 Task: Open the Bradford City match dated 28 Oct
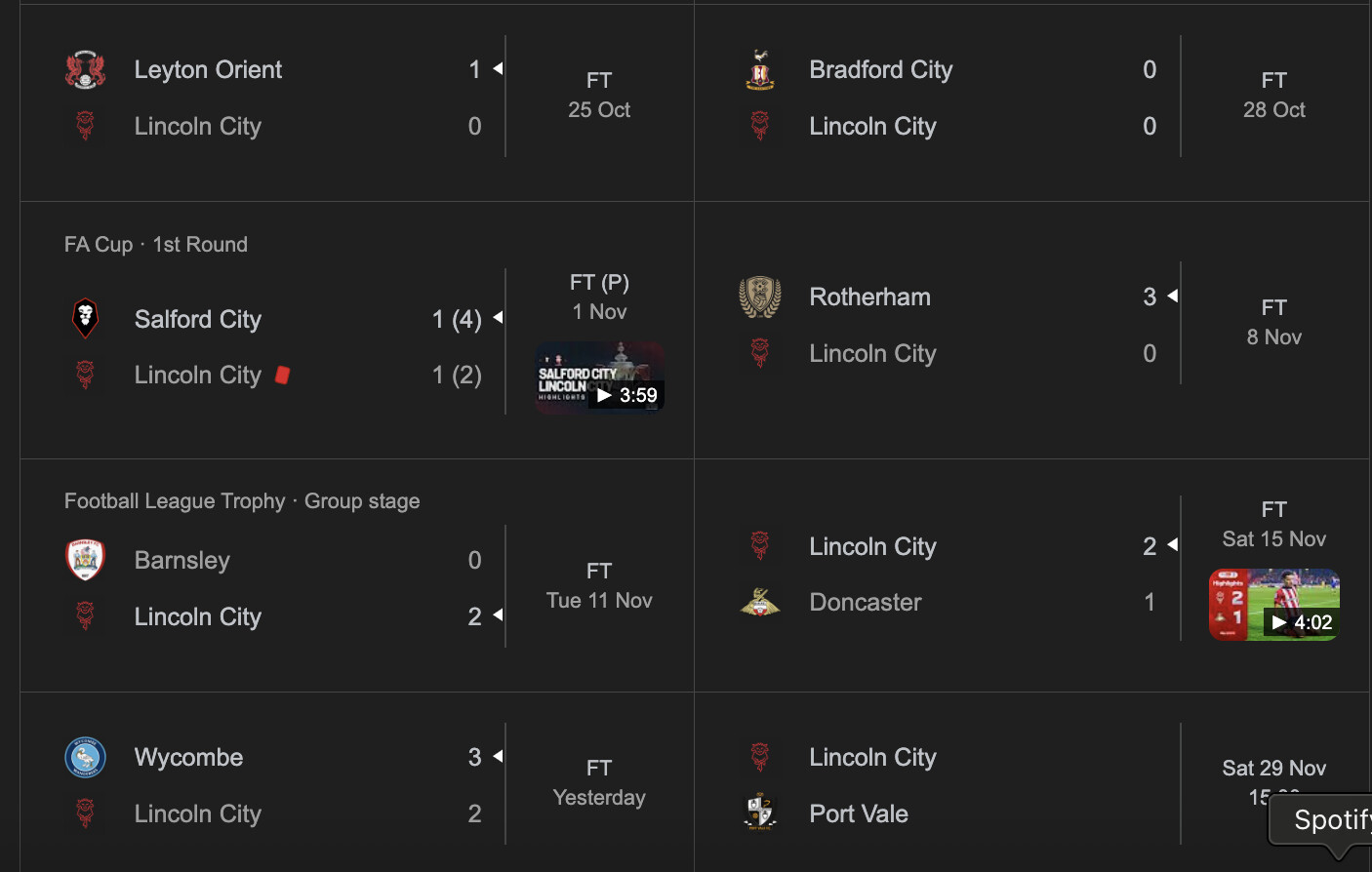tap(1273, 96)
